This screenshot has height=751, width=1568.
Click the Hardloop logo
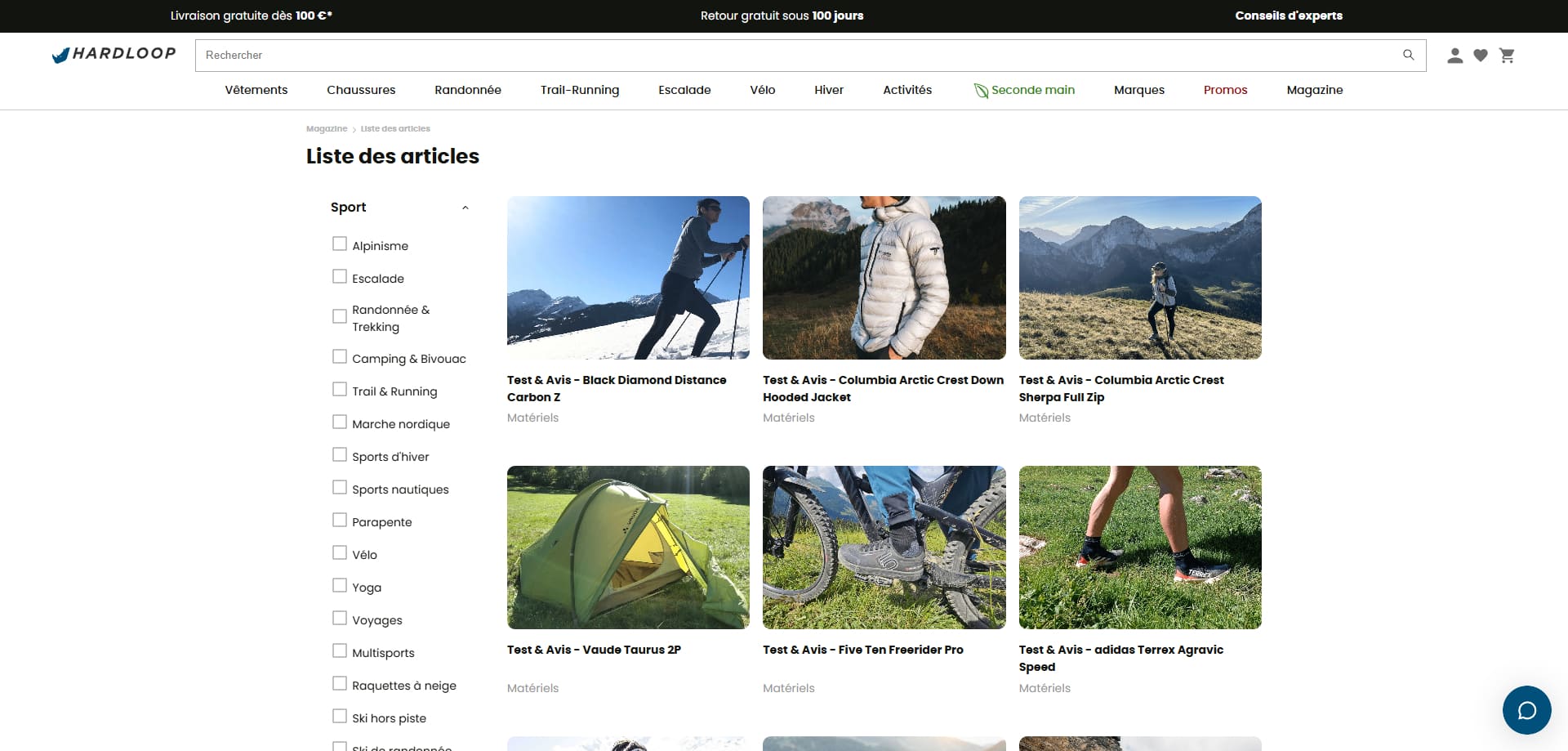point(114,55)
